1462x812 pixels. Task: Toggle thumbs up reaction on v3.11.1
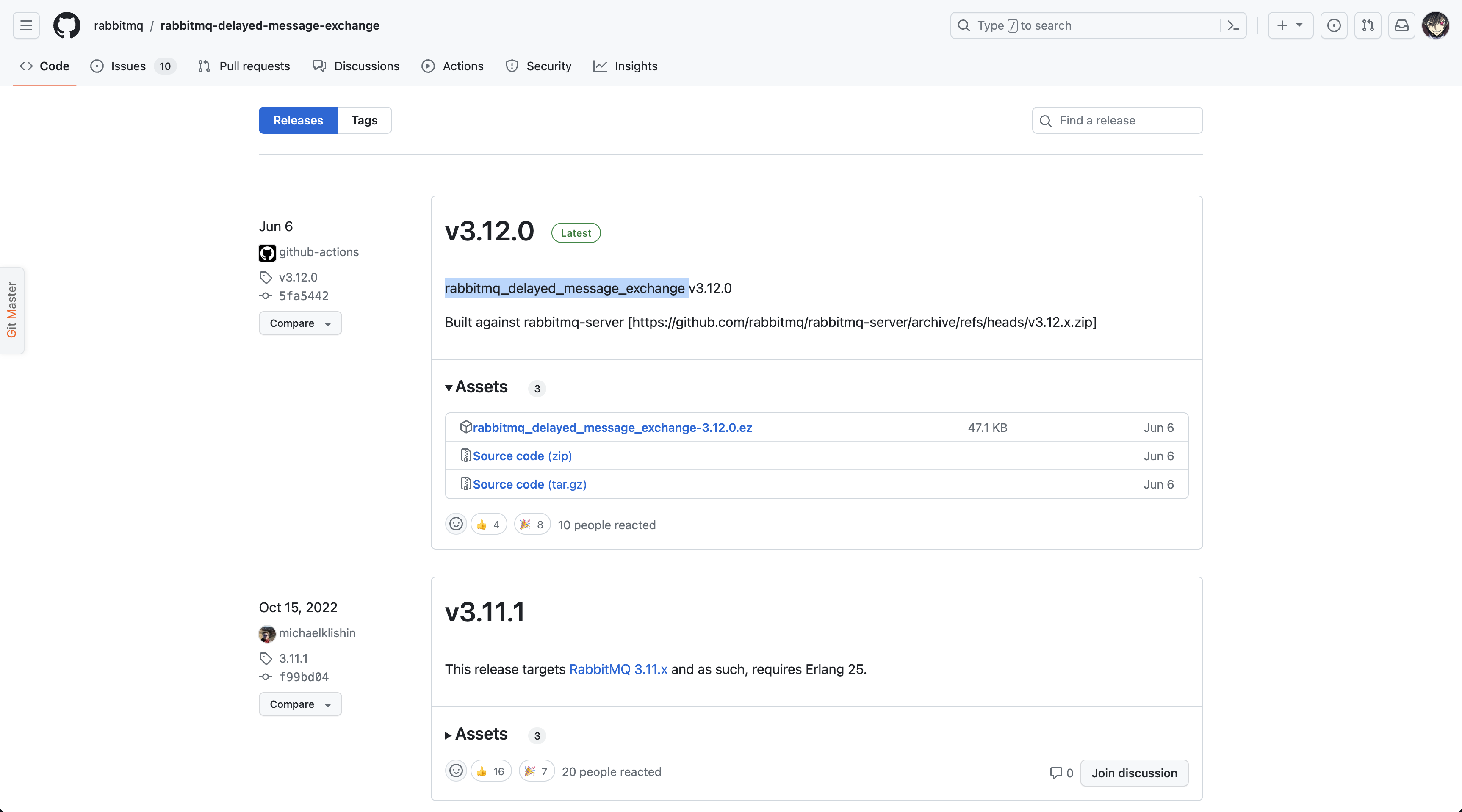[x=490, y=771]
